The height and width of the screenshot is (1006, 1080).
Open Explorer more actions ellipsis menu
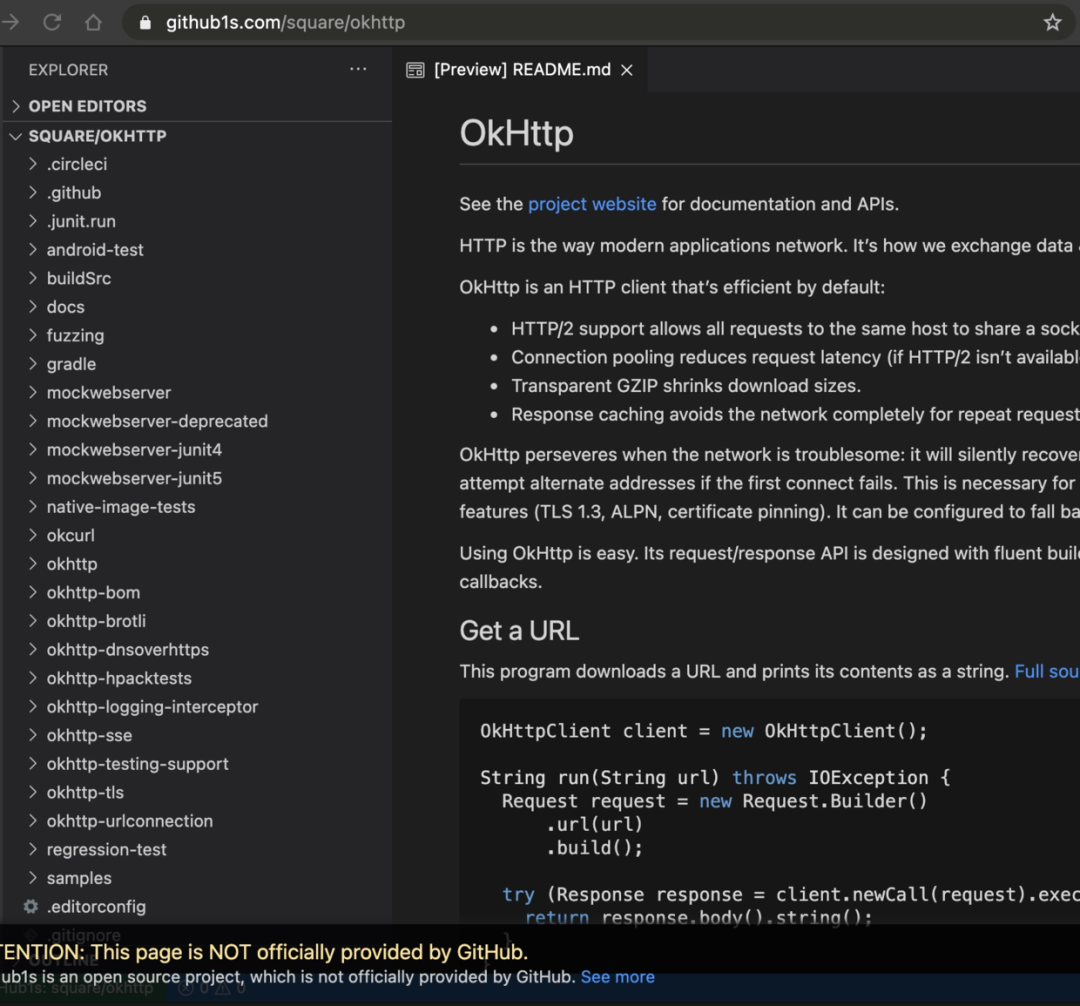(x=358, y=69)
